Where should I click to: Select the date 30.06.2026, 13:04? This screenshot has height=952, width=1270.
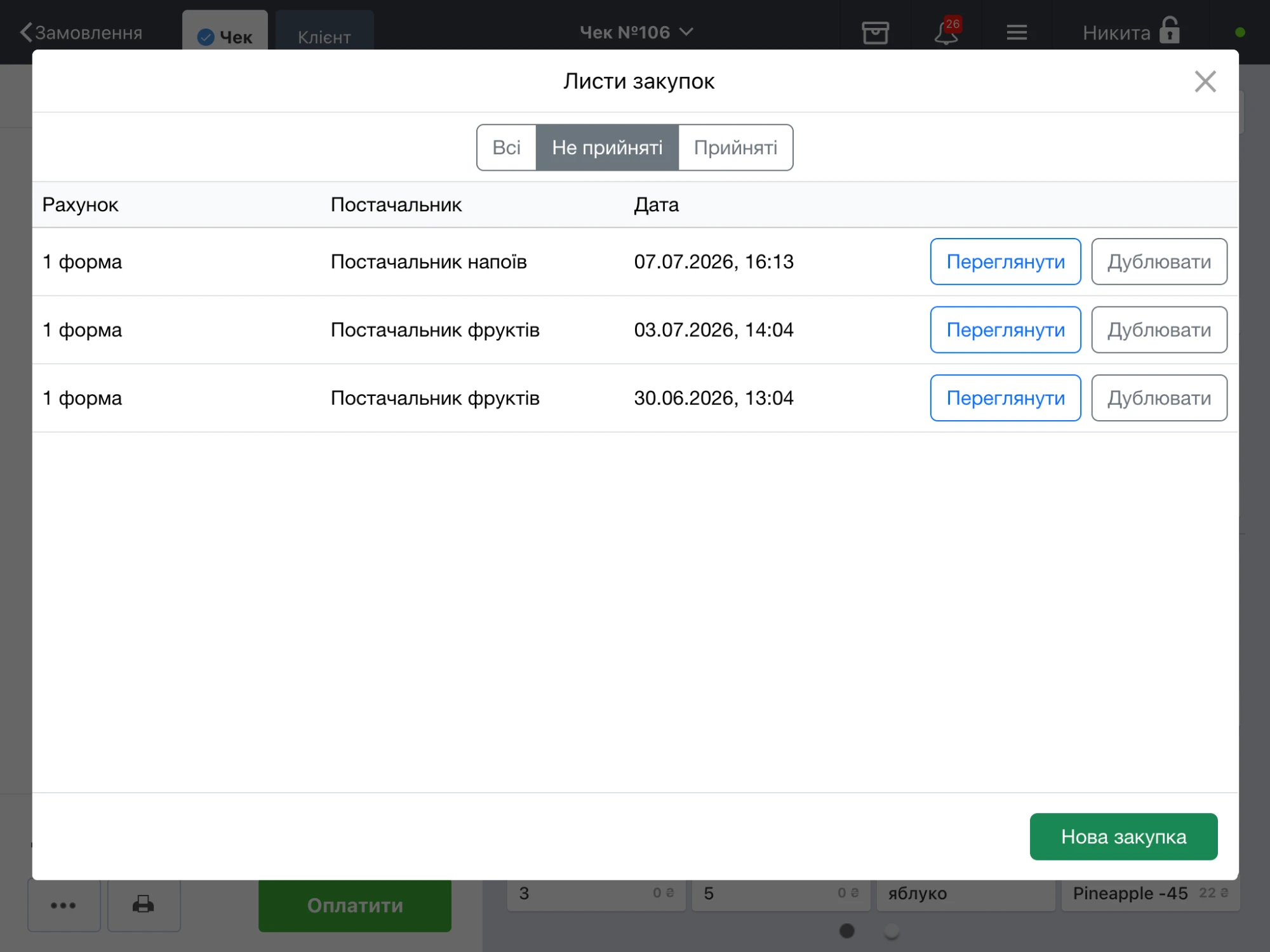point(714,398)
